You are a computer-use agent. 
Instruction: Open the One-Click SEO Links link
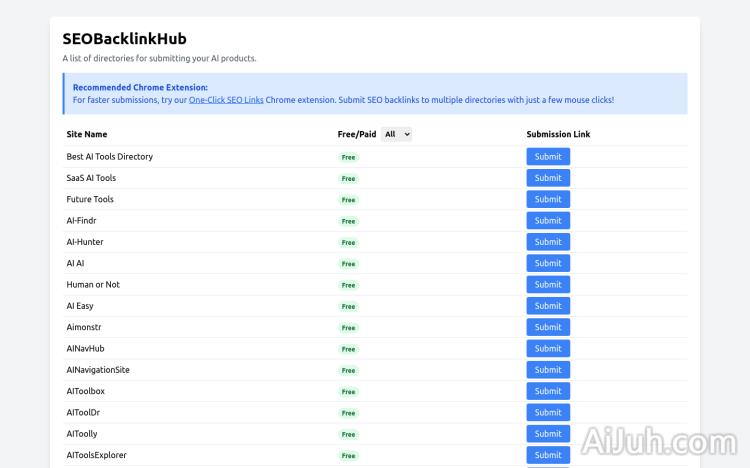[x=226, y=100]
